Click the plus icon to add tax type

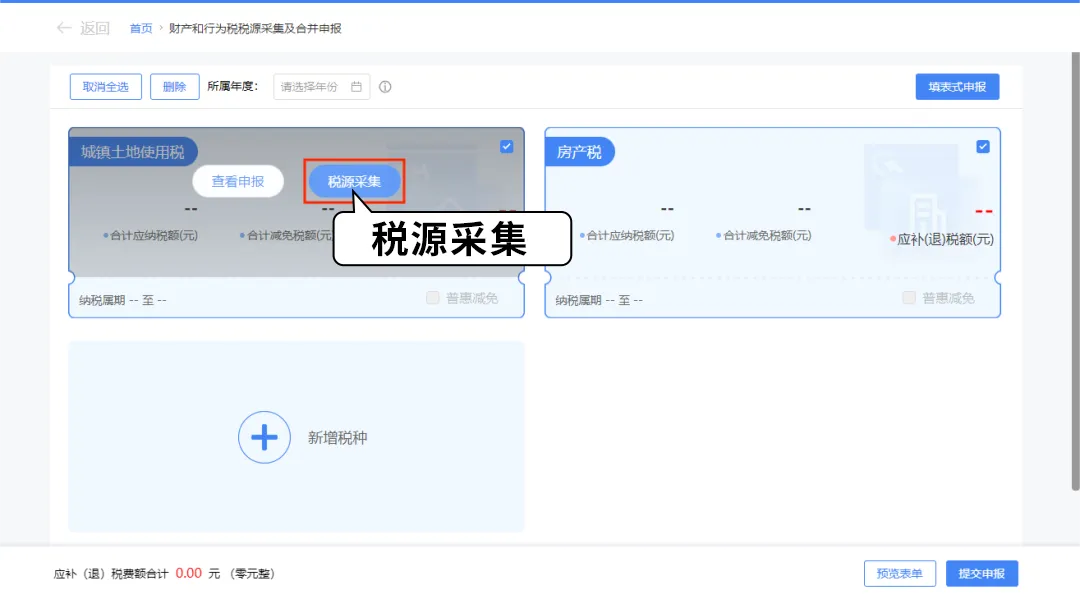[264, 437]
